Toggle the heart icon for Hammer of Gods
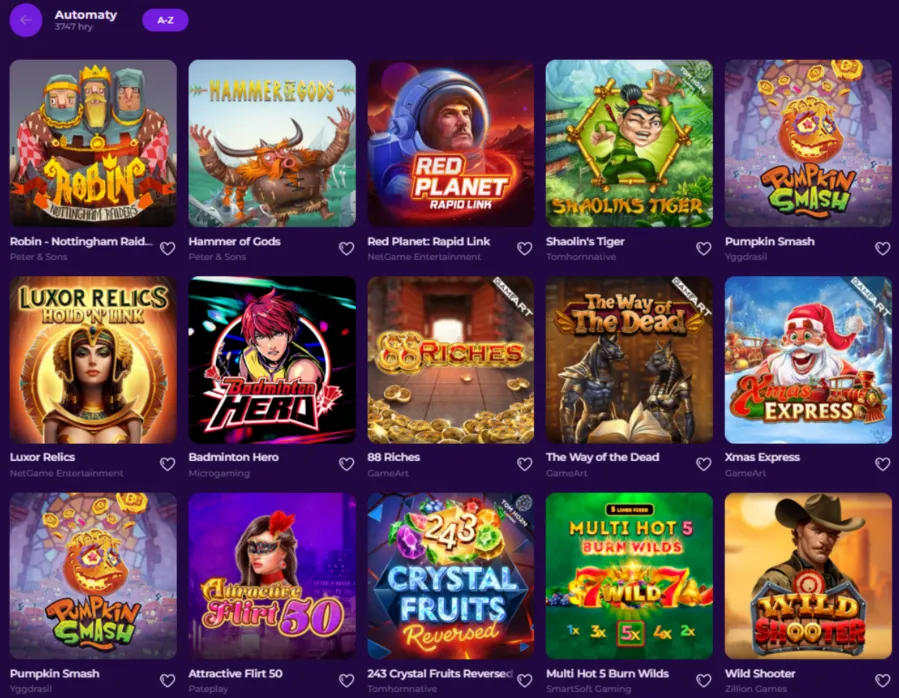 346,248
